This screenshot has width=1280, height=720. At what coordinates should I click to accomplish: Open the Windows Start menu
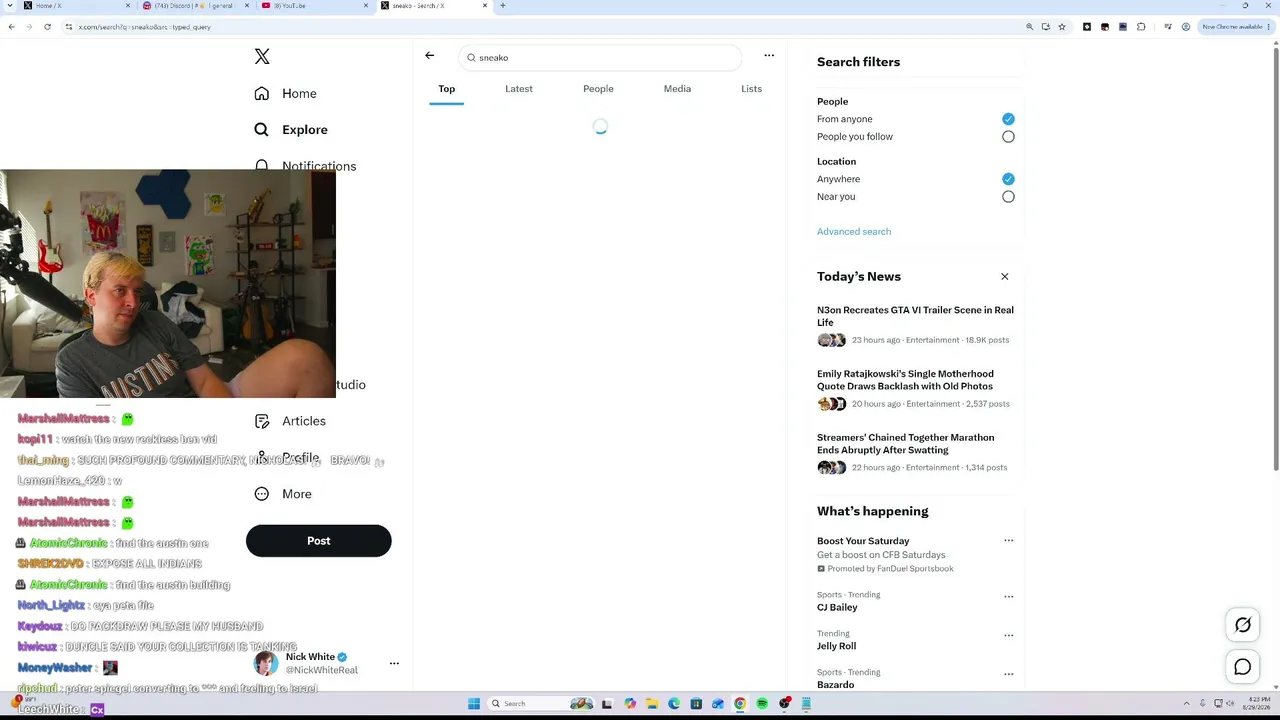(x=474, y=704)
